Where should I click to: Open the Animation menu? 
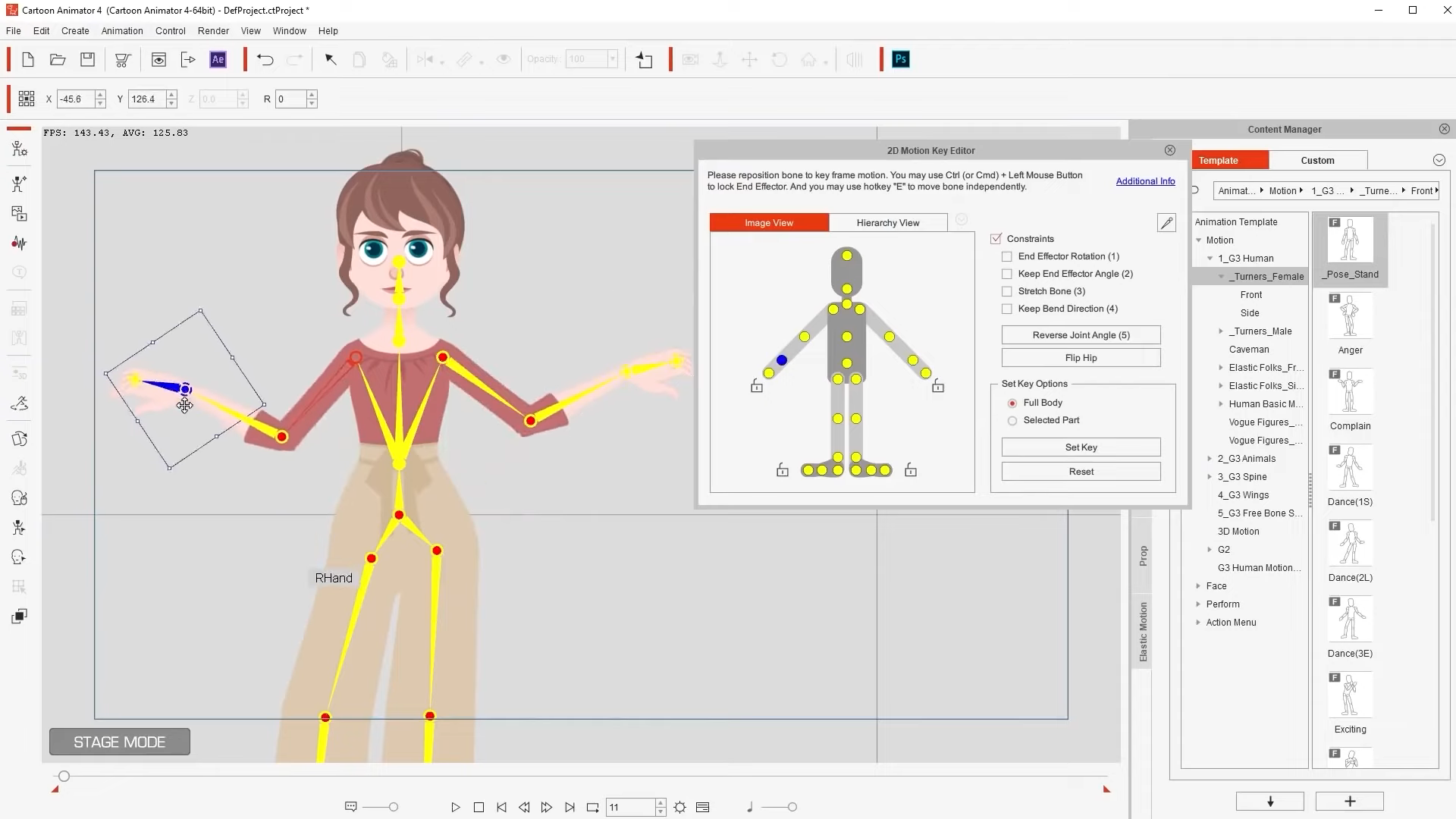tap(122, 31)
